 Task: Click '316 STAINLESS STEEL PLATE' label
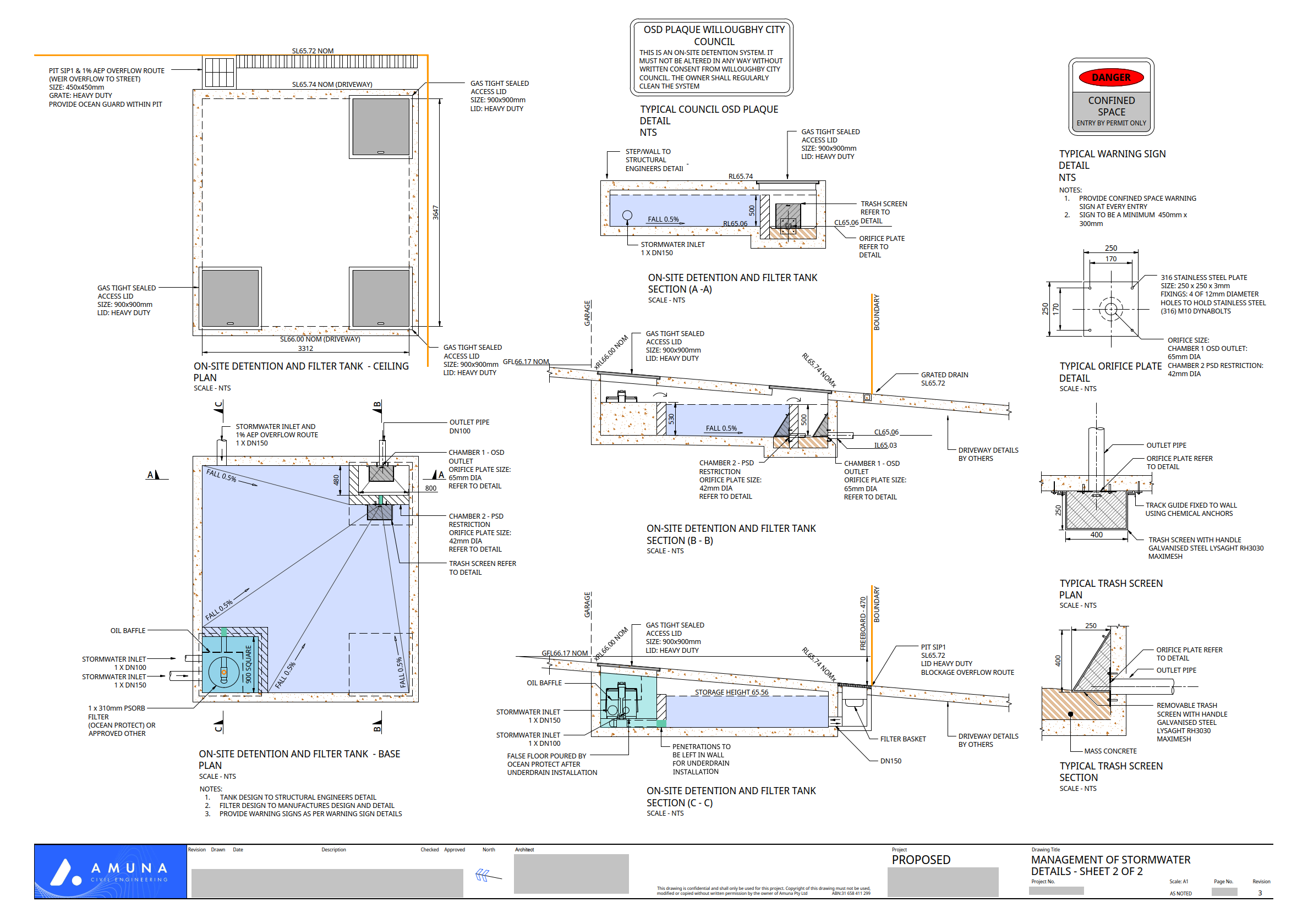[1203, 277]
